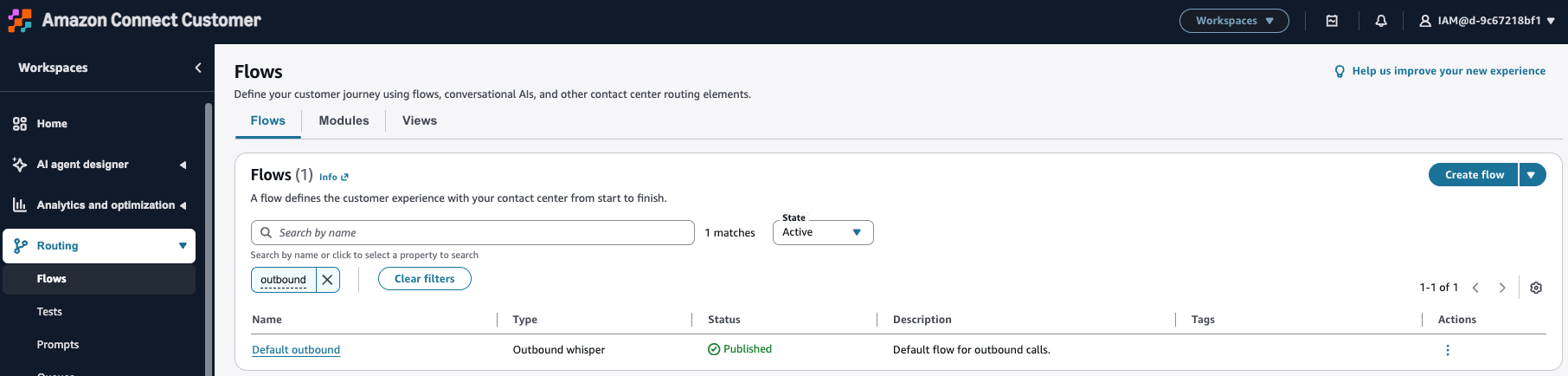Focus the Search by name field

(x=472, y=233)
